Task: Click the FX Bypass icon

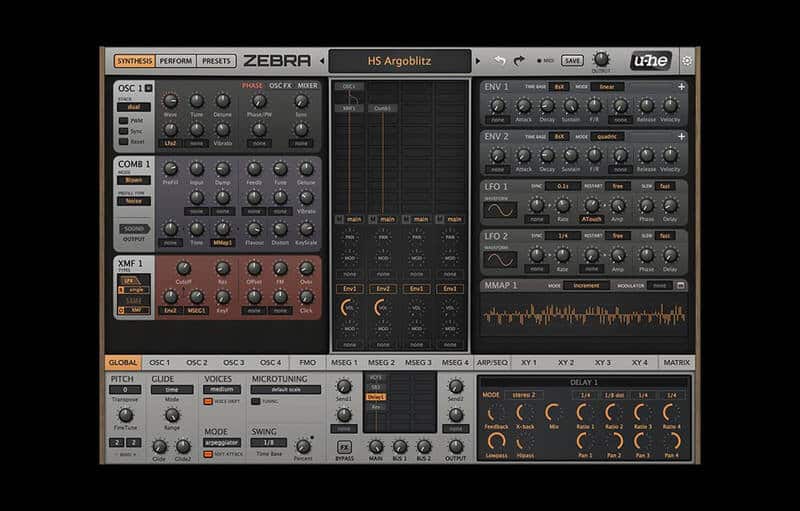Action: coord(344,447)
